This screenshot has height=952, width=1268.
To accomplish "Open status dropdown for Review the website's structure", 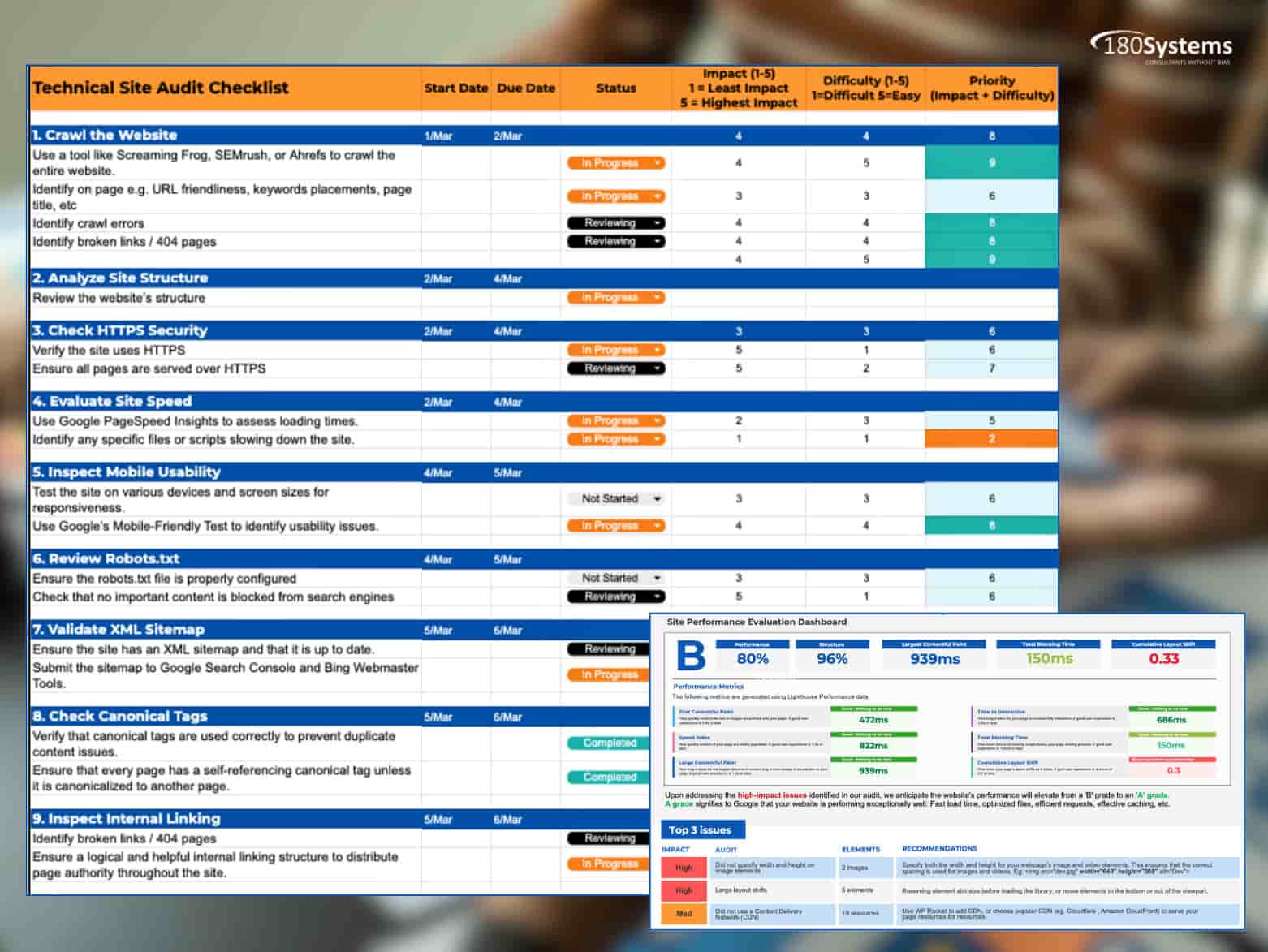I will click(x=616, y=298).
